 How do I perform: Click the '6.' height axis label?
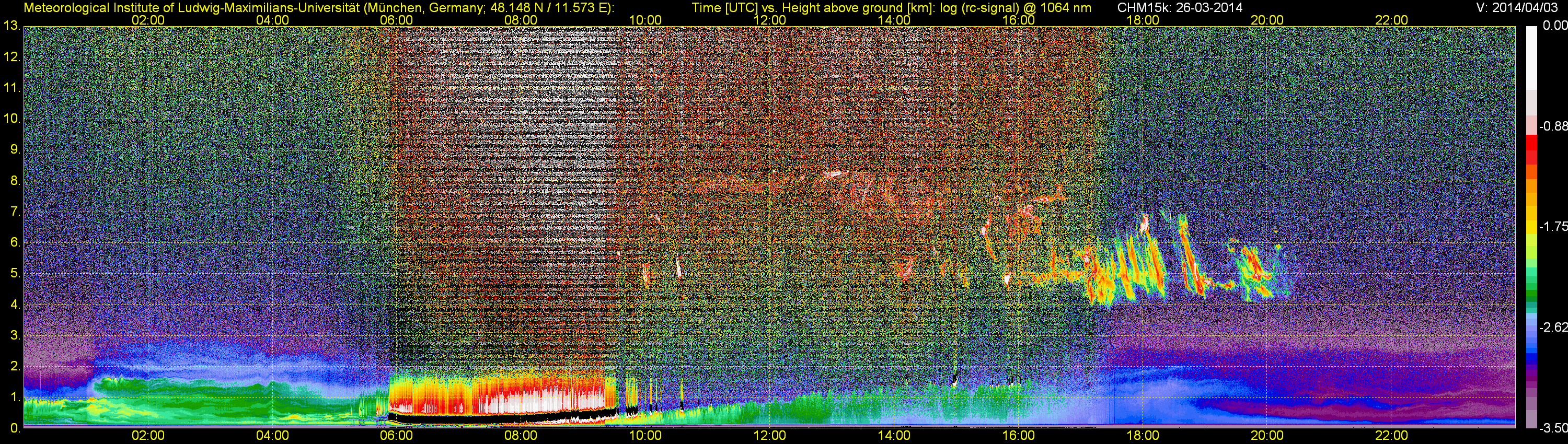tap(15, 243)
